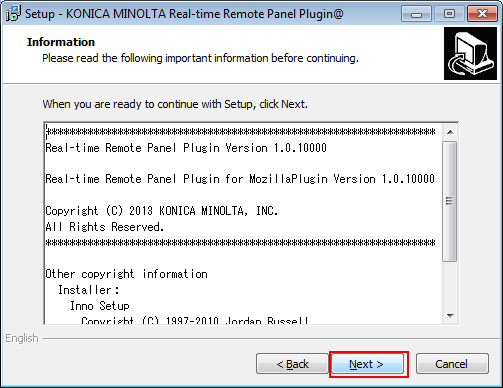
Task: Open the setup icon system menu in title bar
Action: (x=13, y=13)
